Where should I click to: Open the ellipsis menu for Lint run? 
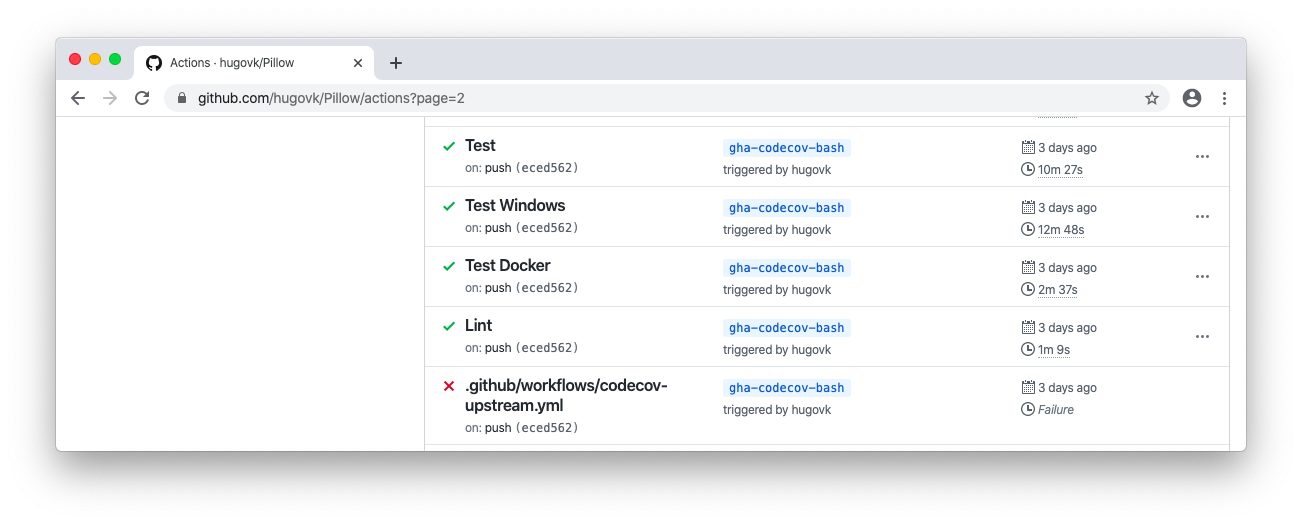coord(1202,336)
